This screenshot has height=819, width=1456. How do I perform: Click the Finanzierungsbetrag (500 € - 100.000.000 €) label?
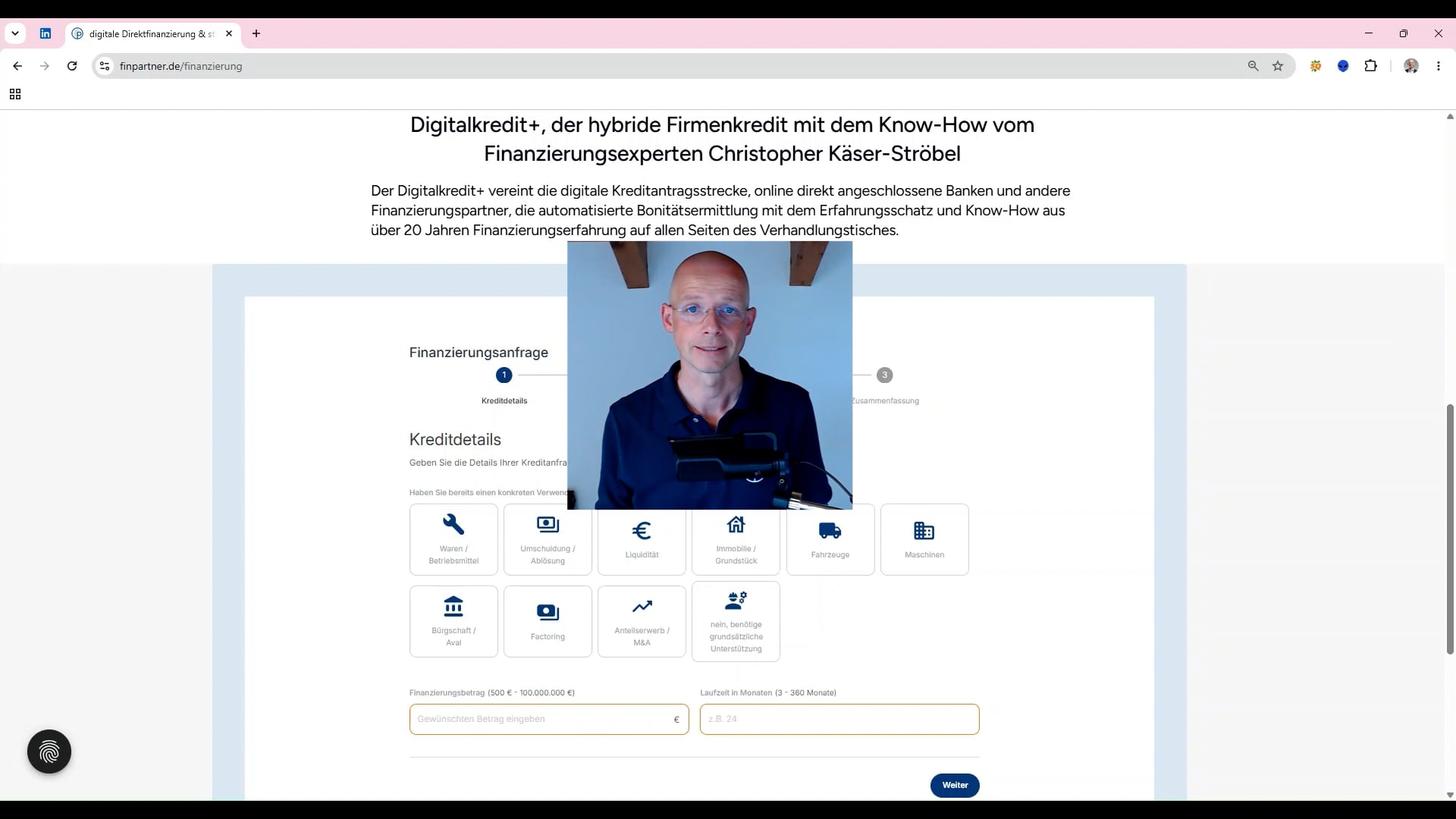point(492,692)
